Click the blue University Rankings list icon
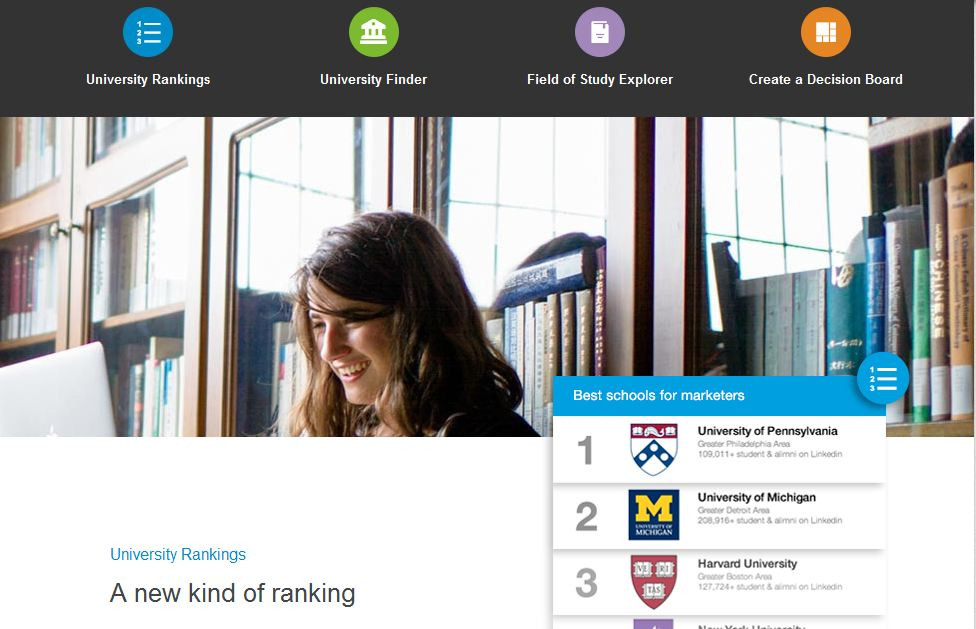 pos(148,32)
